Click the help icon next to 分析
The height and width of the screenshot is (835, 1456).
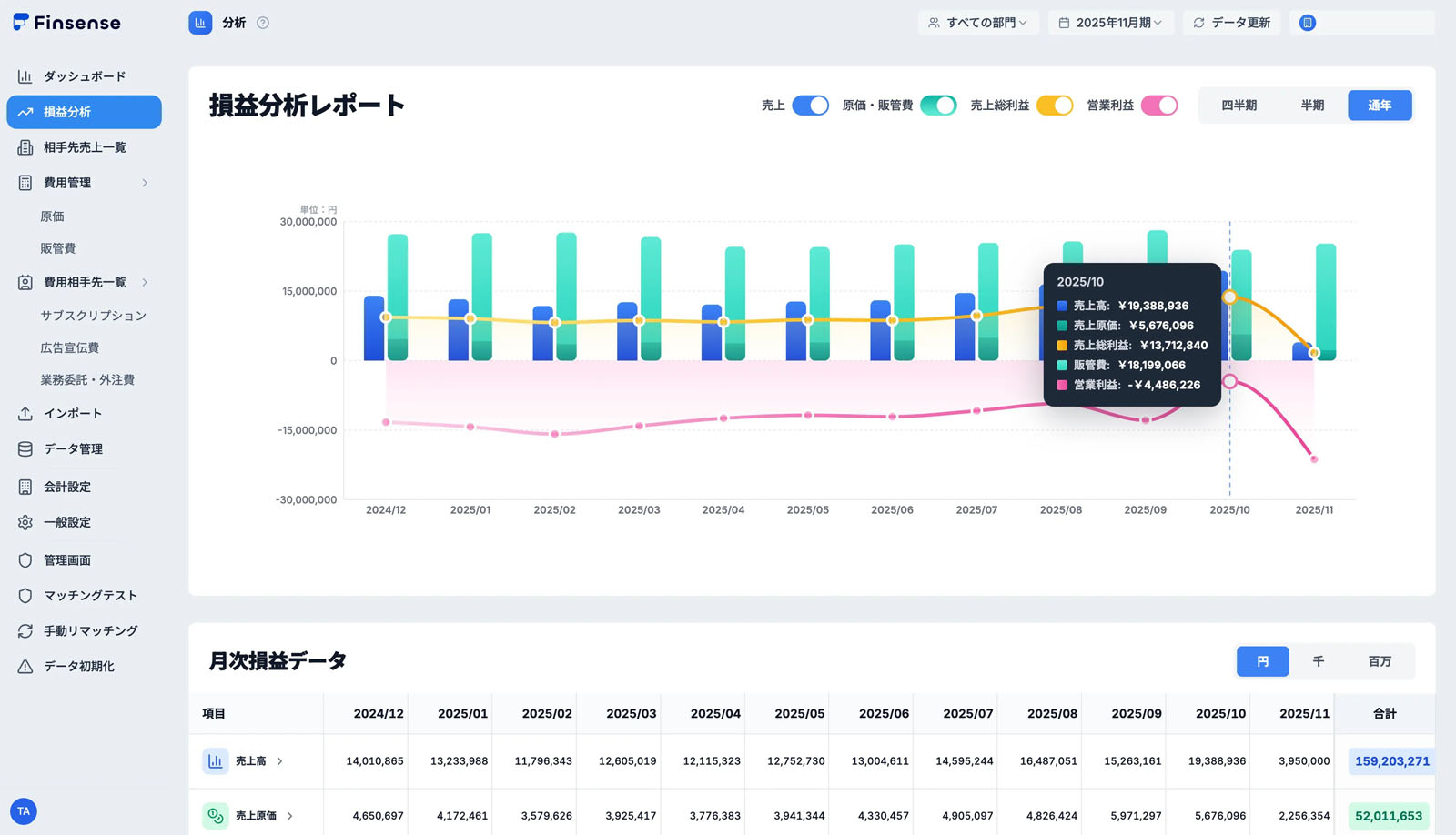point(263,23)
